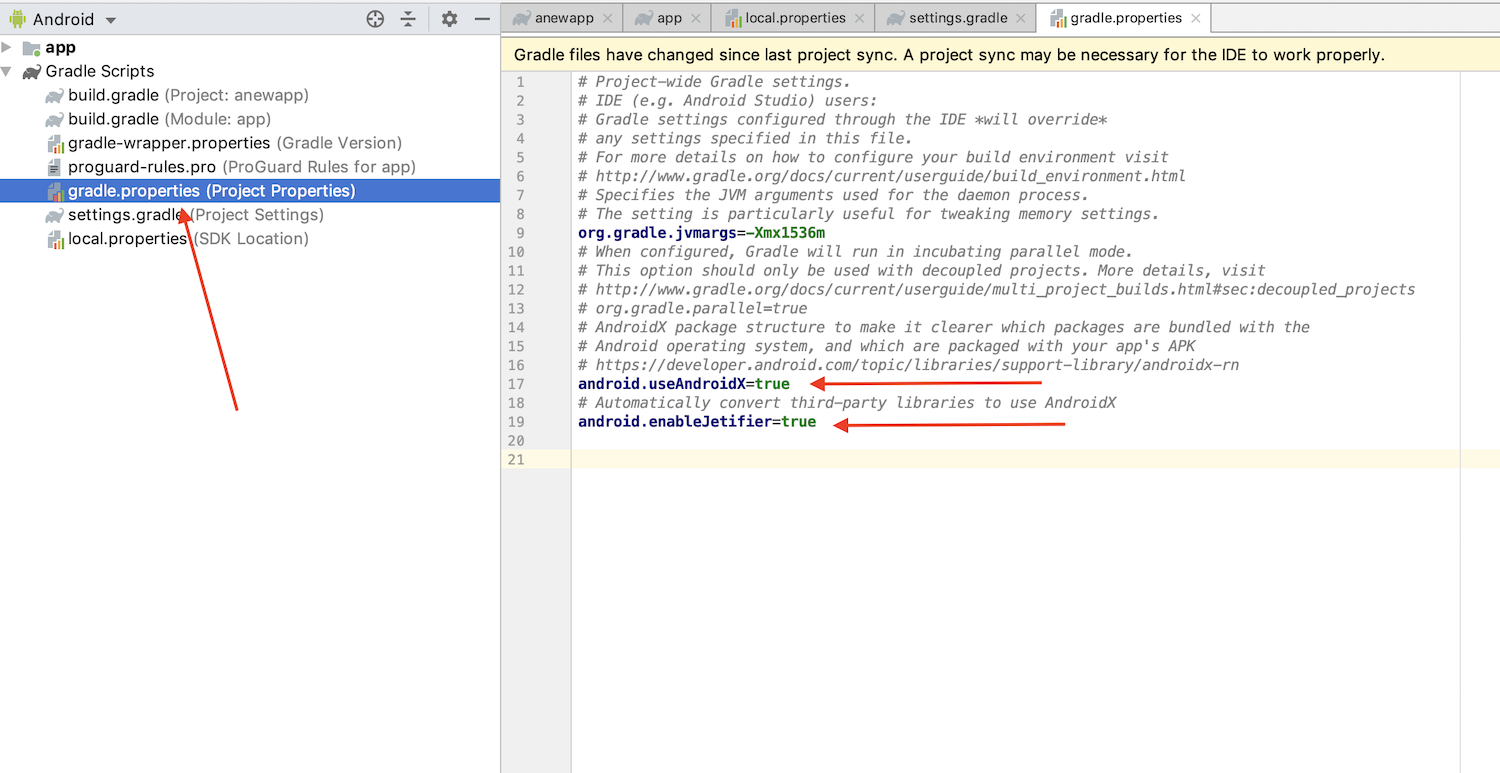Click the text file icon beside proguard-rules.pro

point(56,168)
